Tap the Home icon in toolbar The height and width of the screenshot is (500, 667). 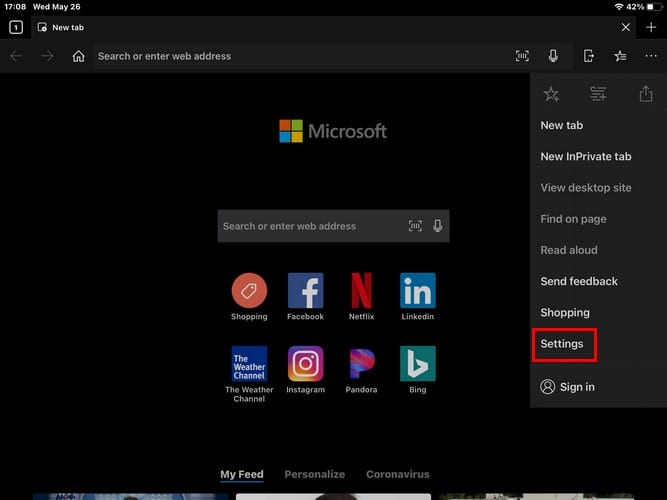[x=78, y=56]
